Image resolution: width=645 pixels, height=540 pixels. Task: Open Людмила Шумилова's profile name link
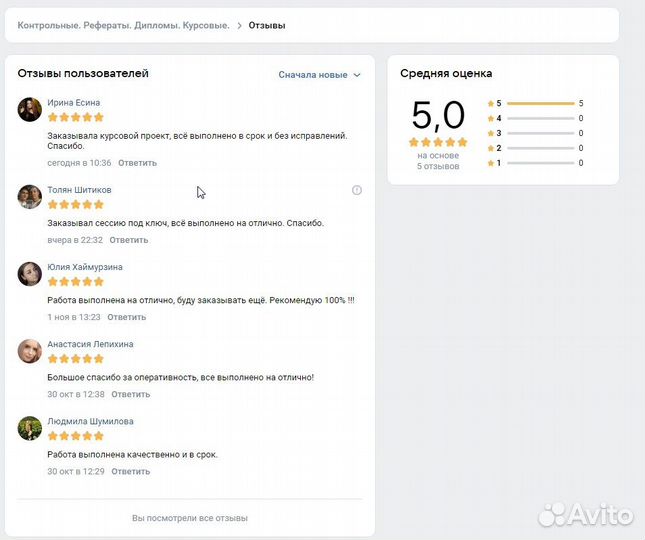(x=90, y=422)
